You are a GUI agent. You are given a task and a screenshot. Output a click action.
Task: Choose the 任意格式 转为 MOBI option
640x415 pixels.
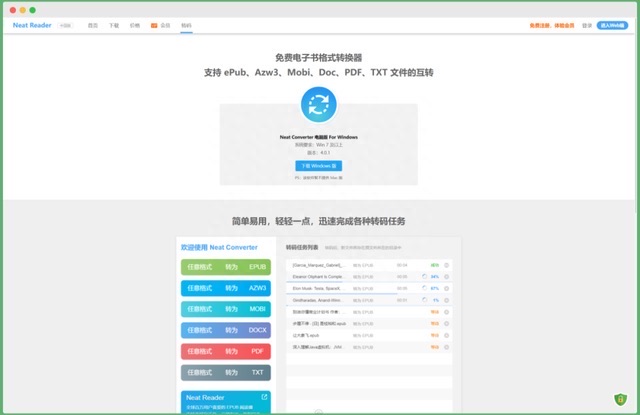click(225, 309)
